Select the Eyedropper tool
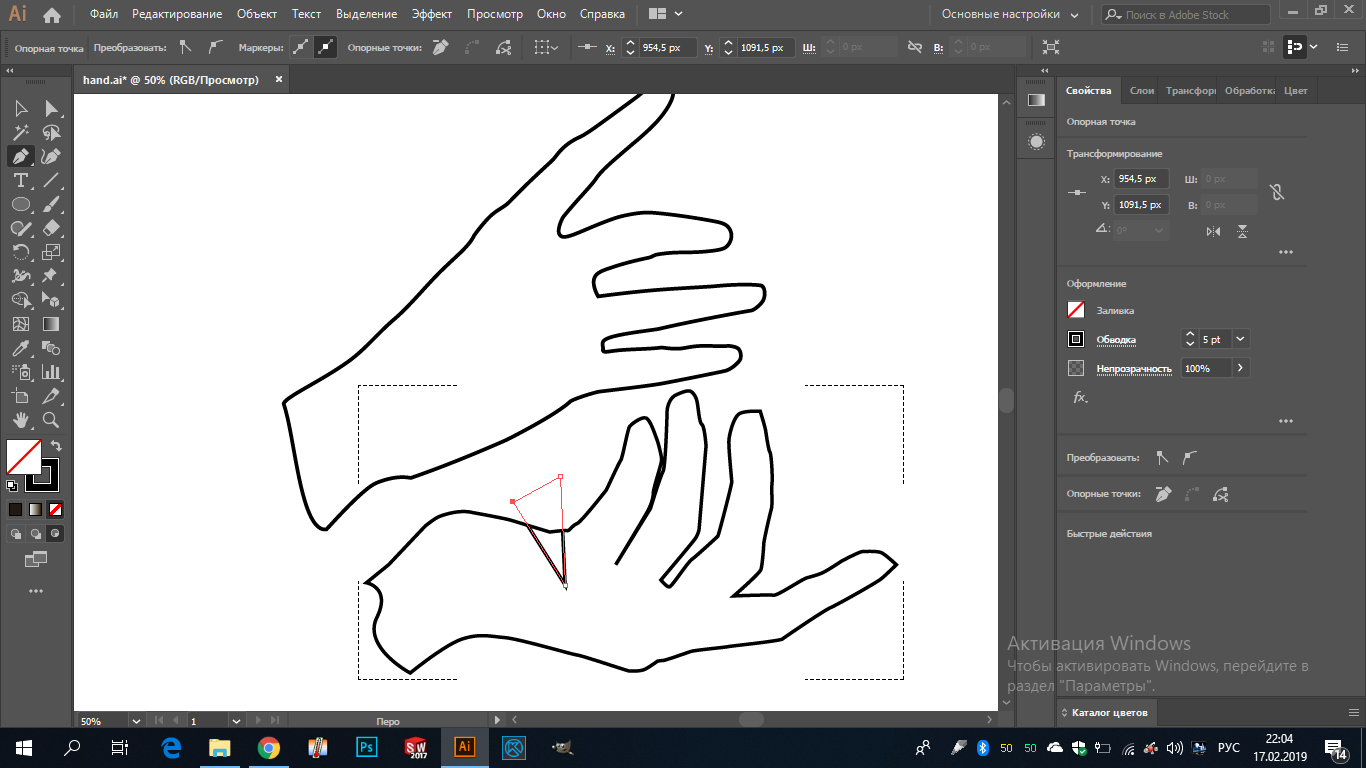 pyautogui.click(x=20, y=348)
